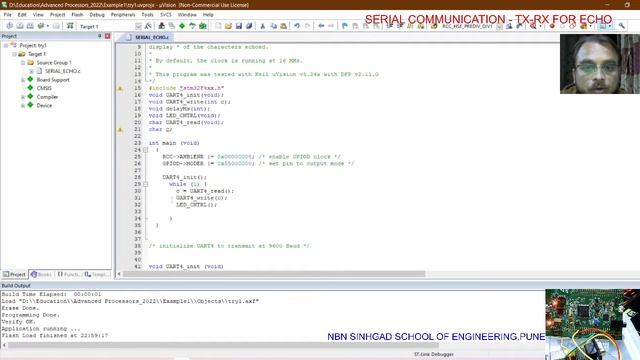Switch to the Templates tab
The image size is (640, 360).
(97, 274)
